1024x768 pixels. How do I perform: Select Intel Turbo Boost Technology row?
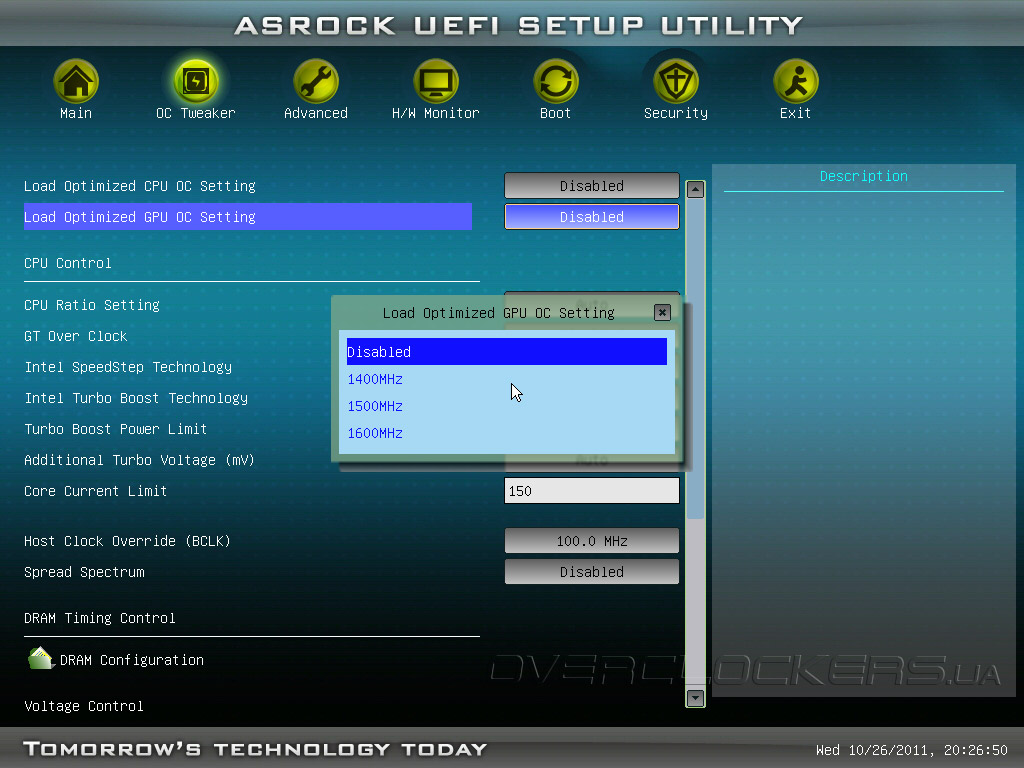pyautogui.click(x=136, y=398)
